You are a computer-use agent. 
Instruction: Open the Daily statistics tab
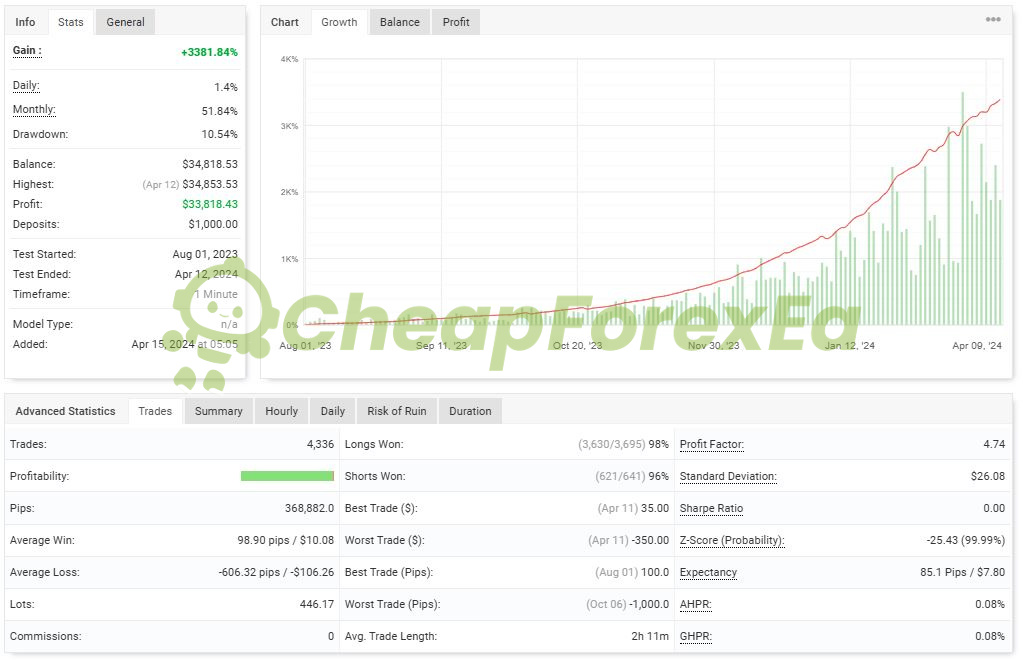[333, 412]
